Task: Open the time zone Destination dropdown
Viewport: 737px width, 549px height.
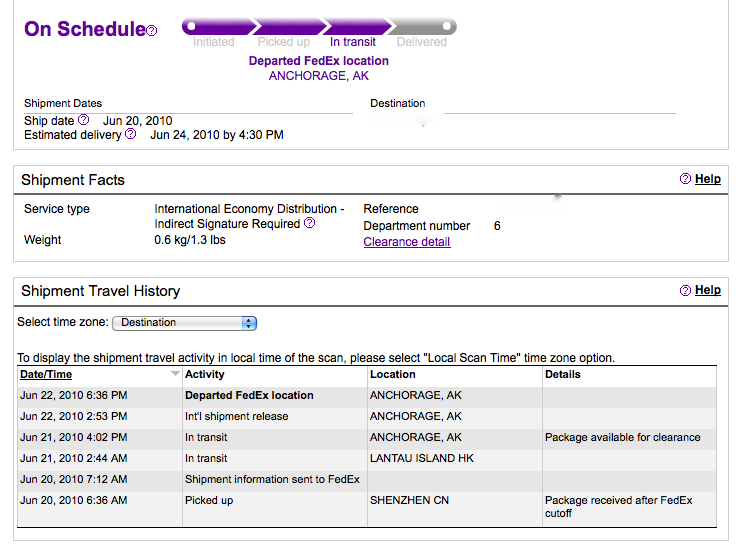Action: (x=184, y=323)
